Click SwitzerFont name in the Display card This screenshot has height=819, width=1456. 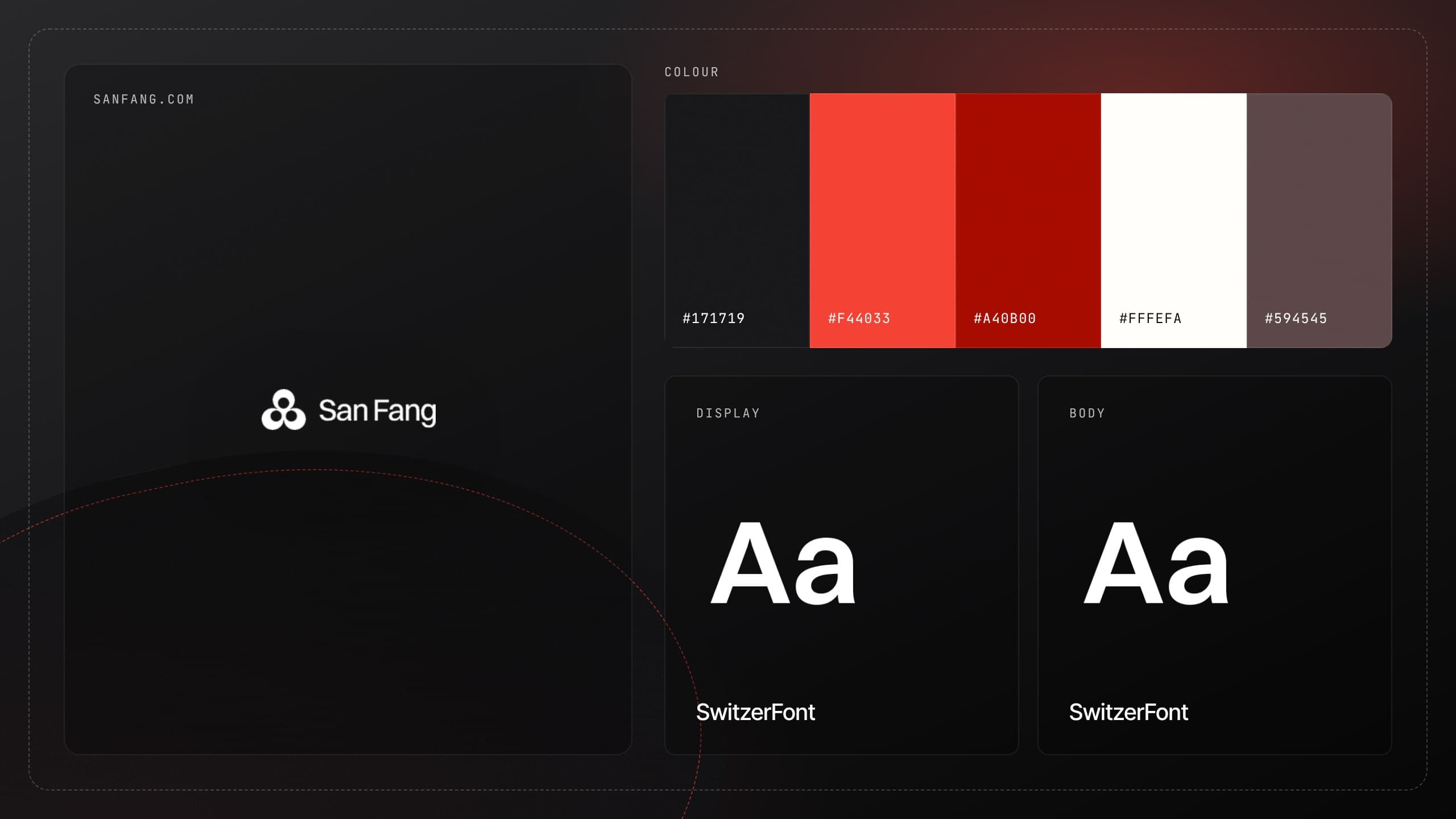(755, 712)
